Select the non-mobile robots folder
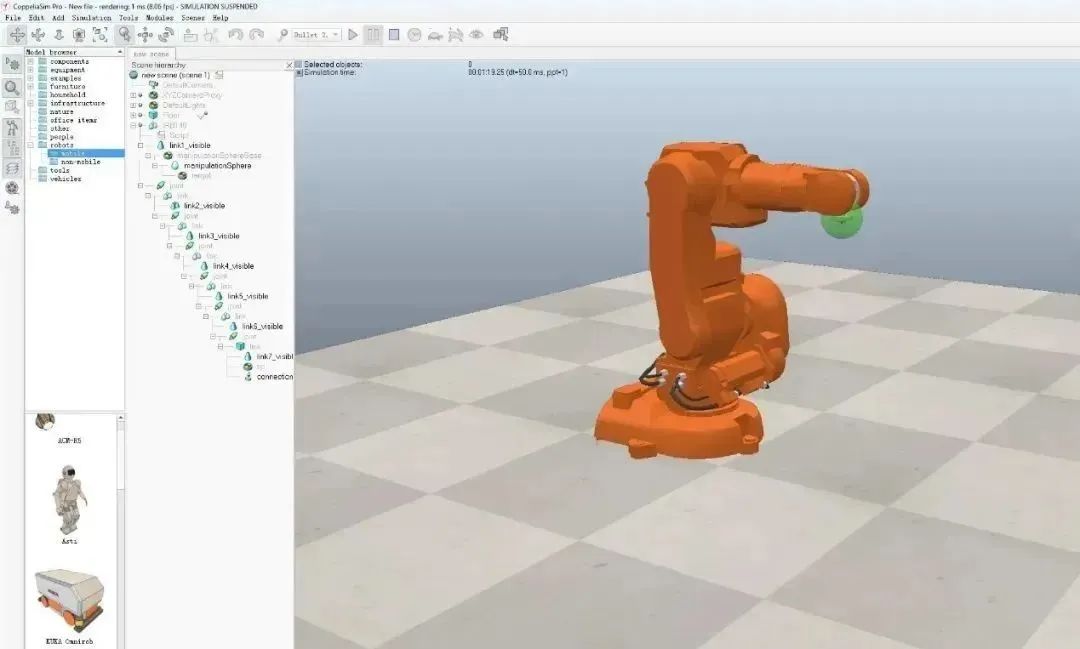The height and width of the screenshot is (649, 1080). [81, 161]
